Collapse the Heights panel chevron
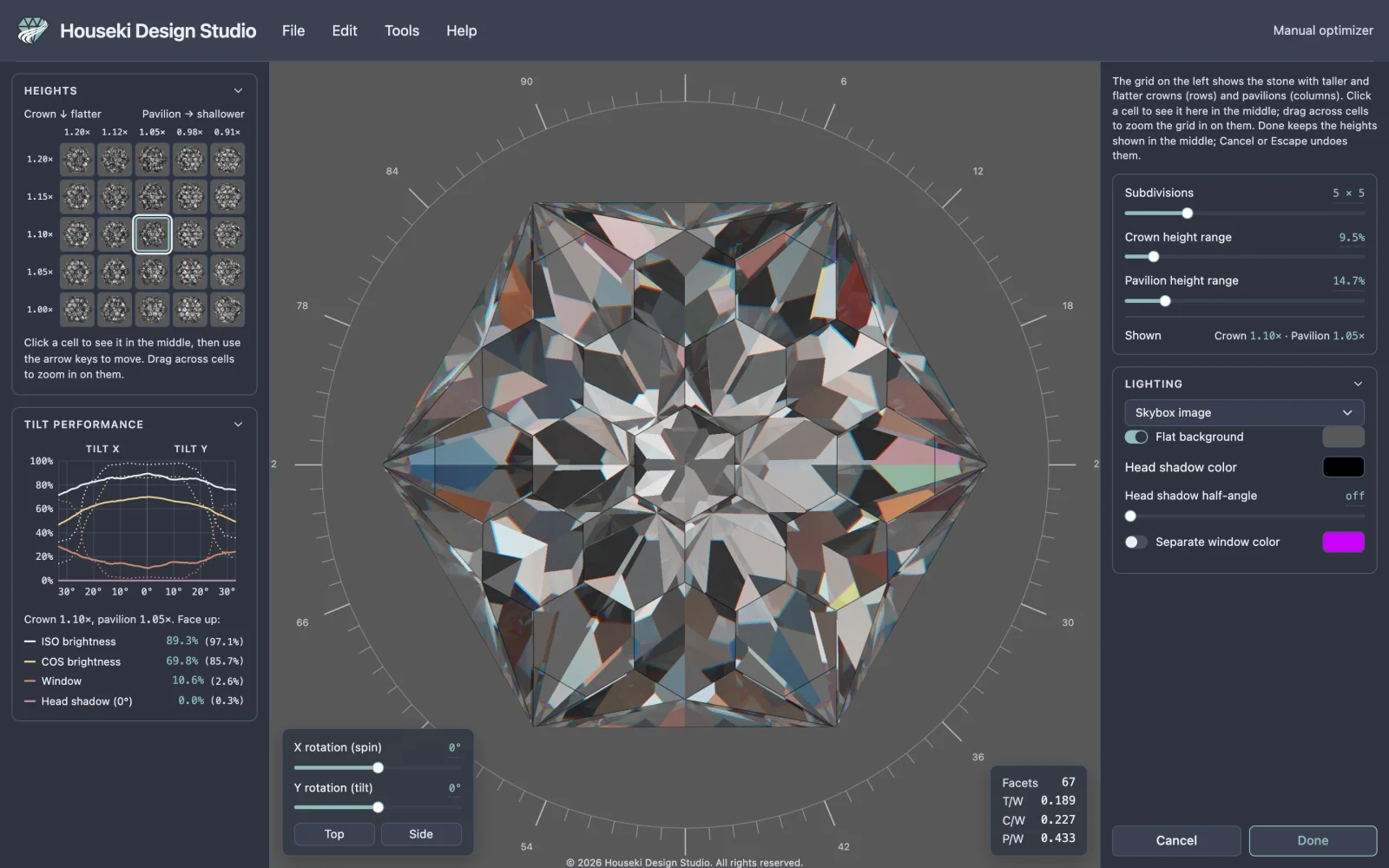 [238, 90]
